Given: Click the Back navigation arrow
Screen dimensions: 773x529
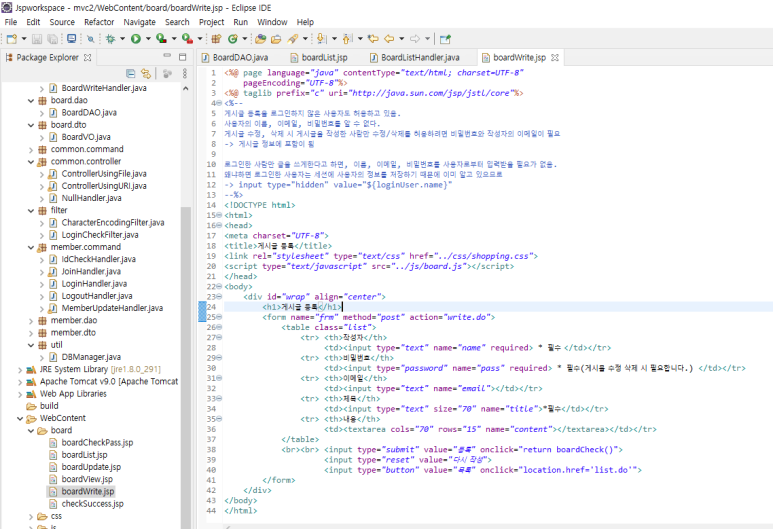Looking at the screenshot, I should [x=389, y=38].
